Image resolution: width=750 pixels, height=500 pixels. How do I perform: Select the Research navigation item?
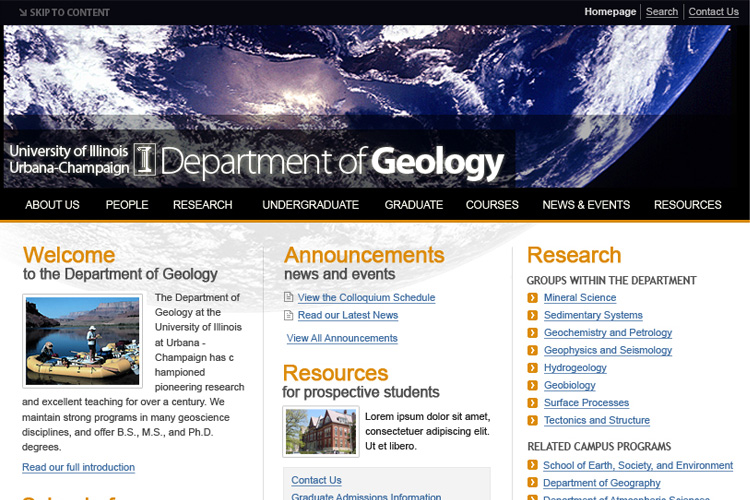click(202, 205)
